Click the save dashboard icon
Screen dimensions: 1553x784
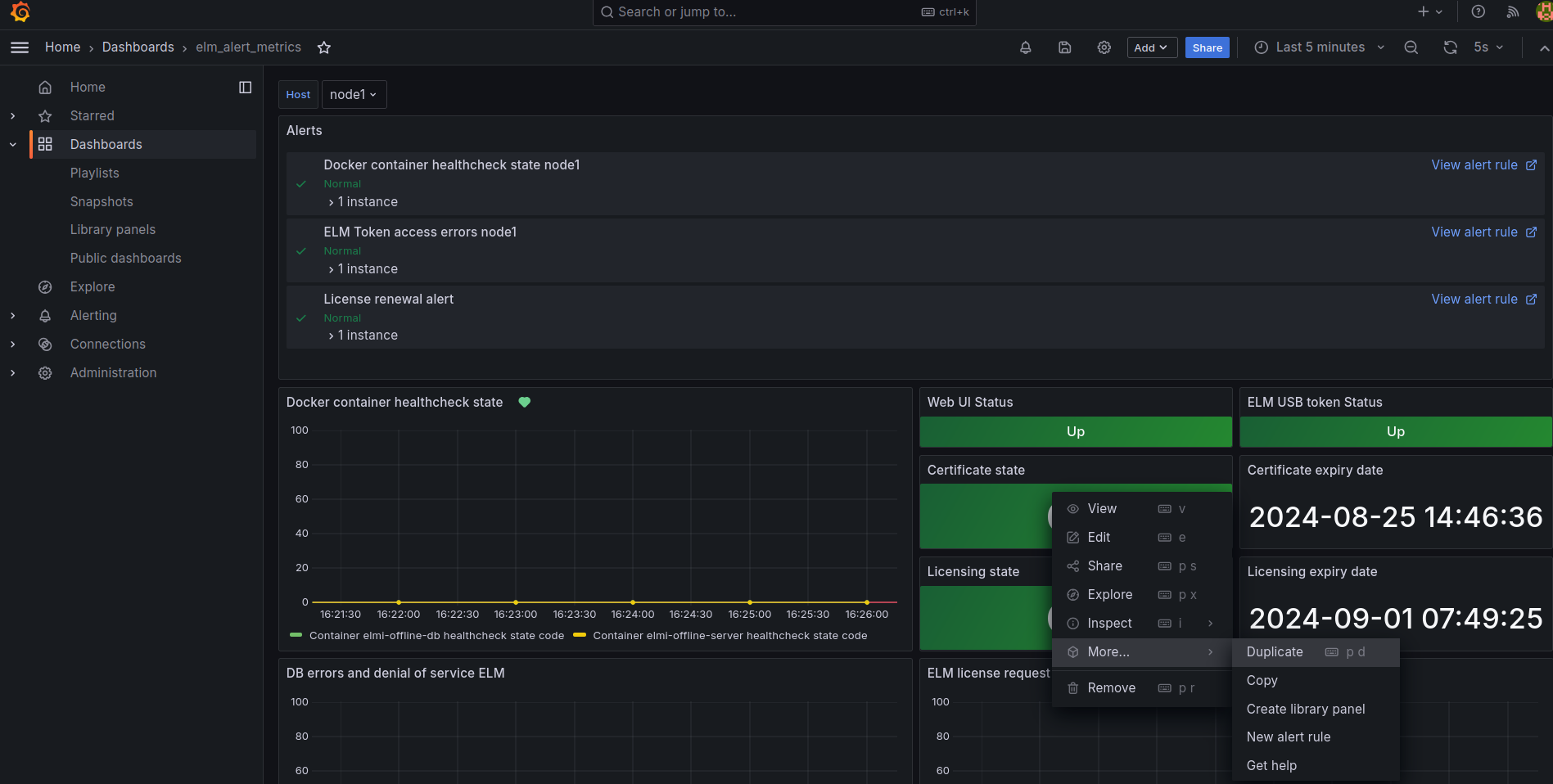(1064, 47)
